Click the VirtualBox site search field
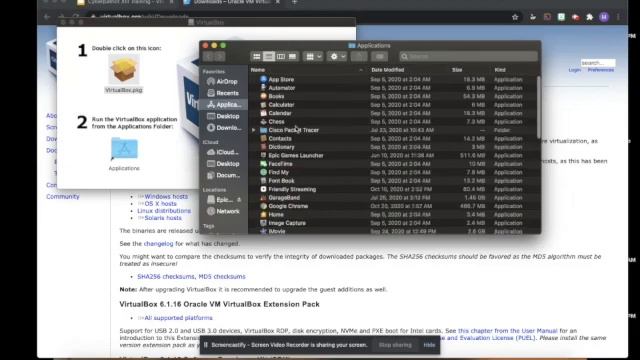The width and height of the screenshot is (640, 360). (598, 63)
